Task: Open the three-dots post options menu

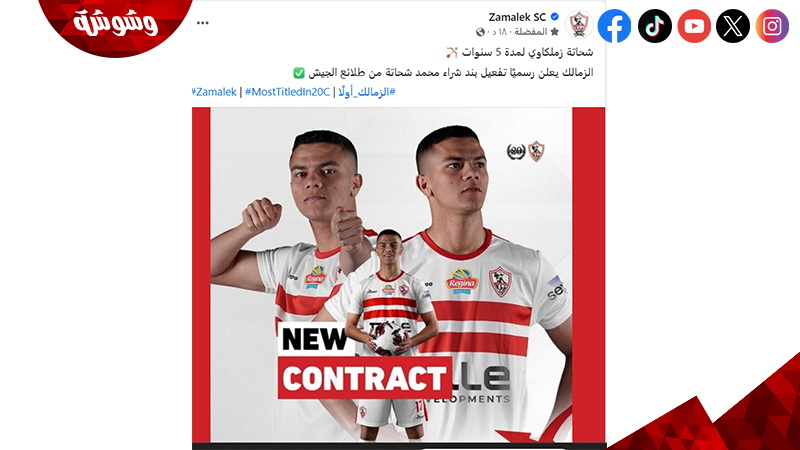Action: coord(203,23)
